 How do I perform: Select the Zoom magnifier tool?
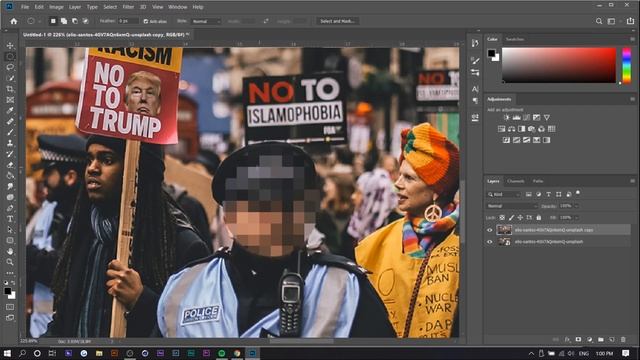tap(10, 262)
